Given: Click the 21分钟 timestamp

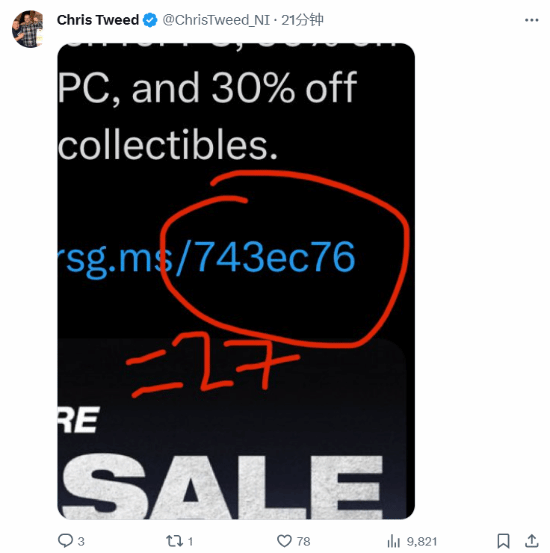Looking at the screenshot, I should (302, 20).
